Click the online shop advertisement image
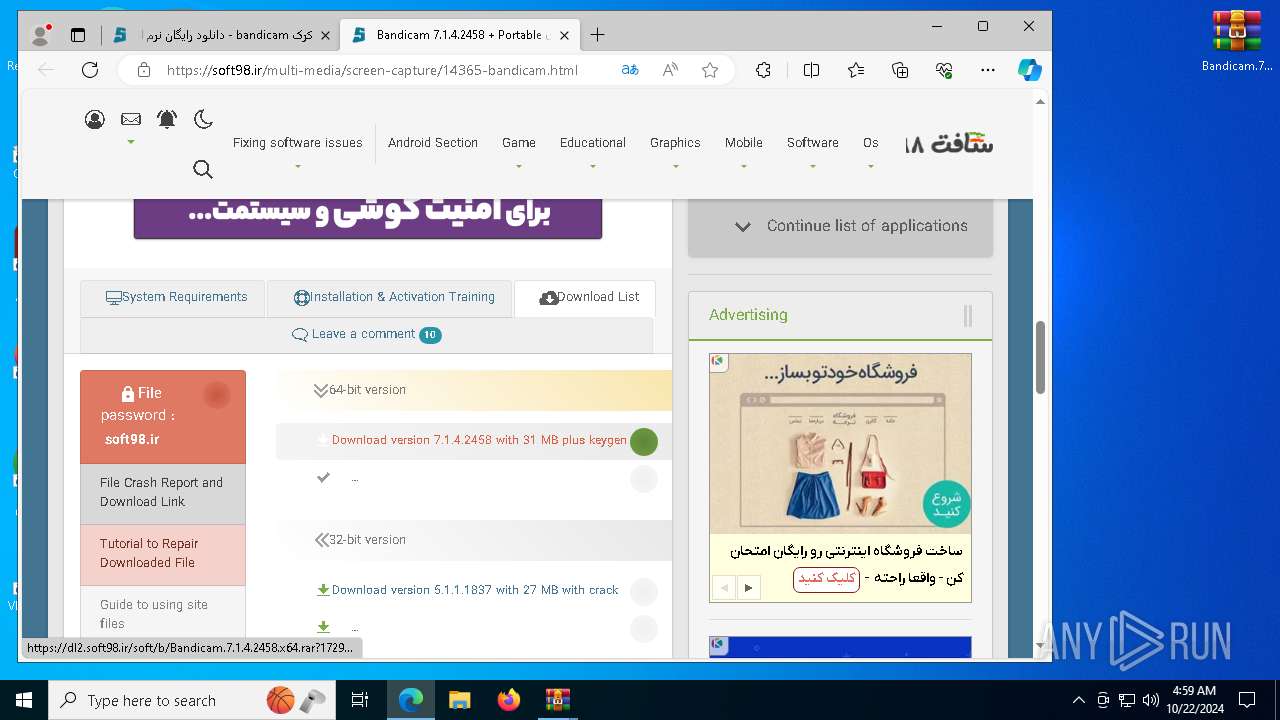1280x720 pixels. coord(840,443)
